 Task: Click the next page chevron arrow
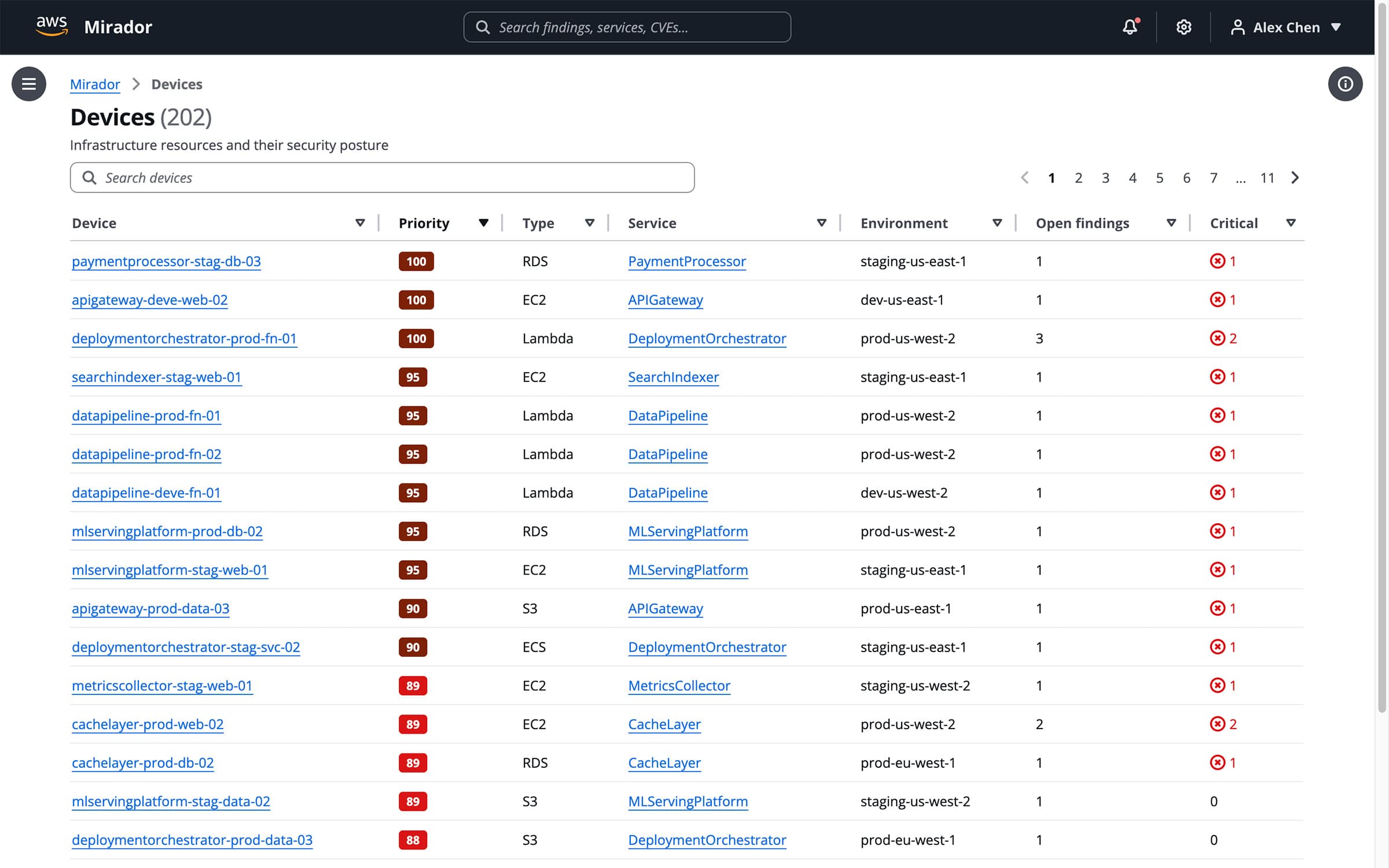pyautogui.click(x=1295, y=178)
